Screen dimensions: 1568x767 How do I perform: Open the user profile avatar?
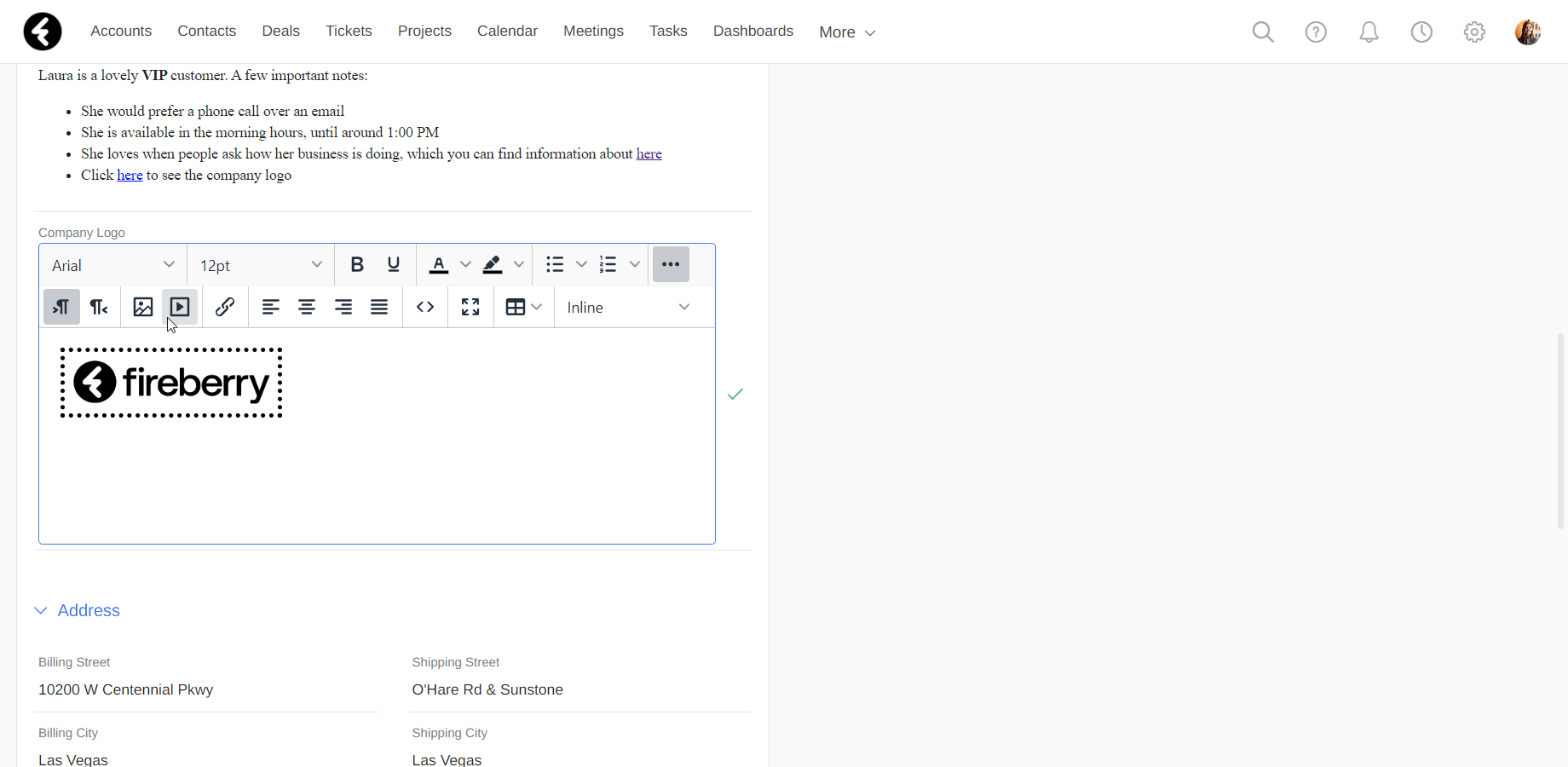click(x=1527, y=32)
